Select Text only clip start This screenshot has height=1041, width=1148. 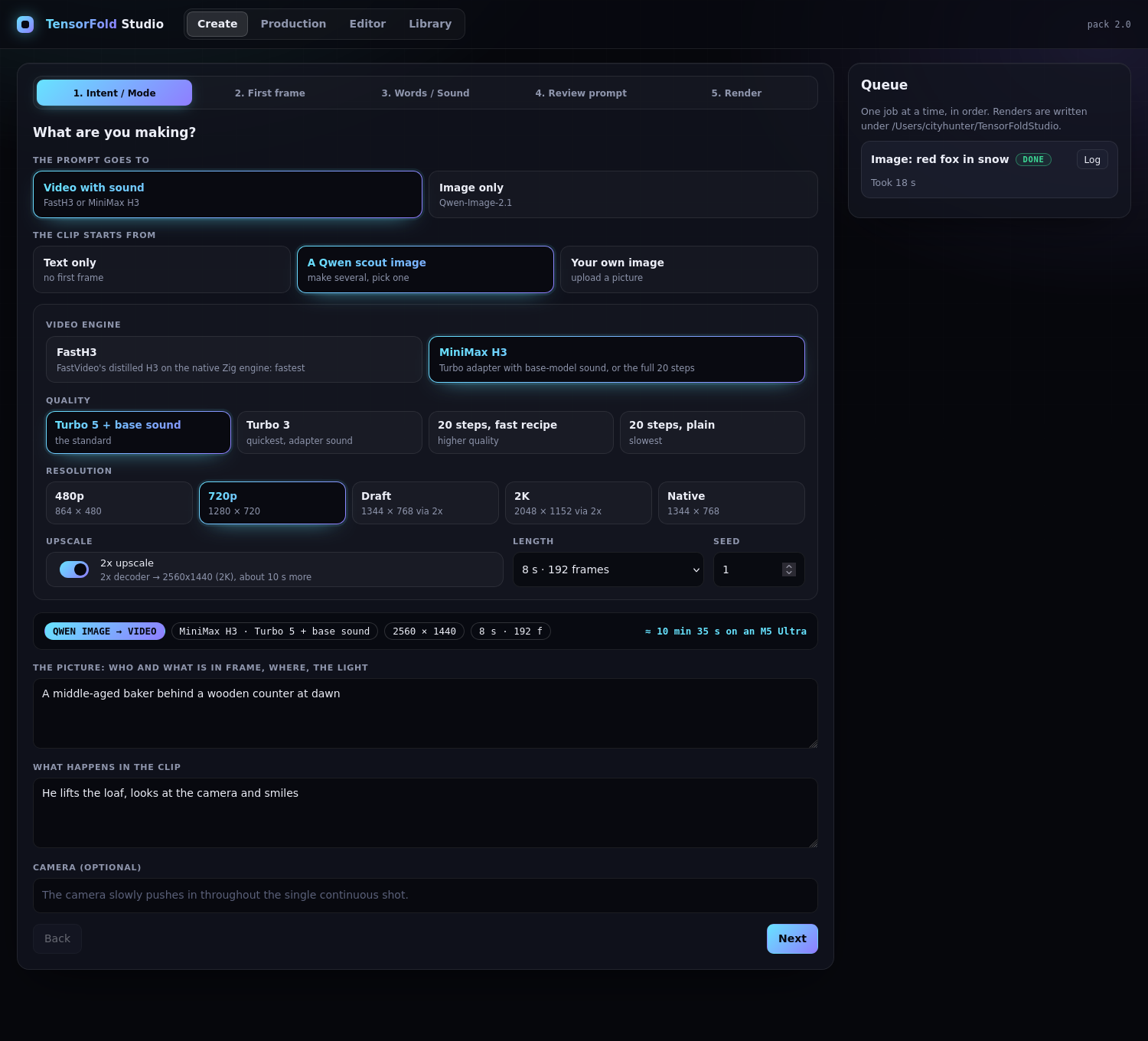[x=161, y=269]
